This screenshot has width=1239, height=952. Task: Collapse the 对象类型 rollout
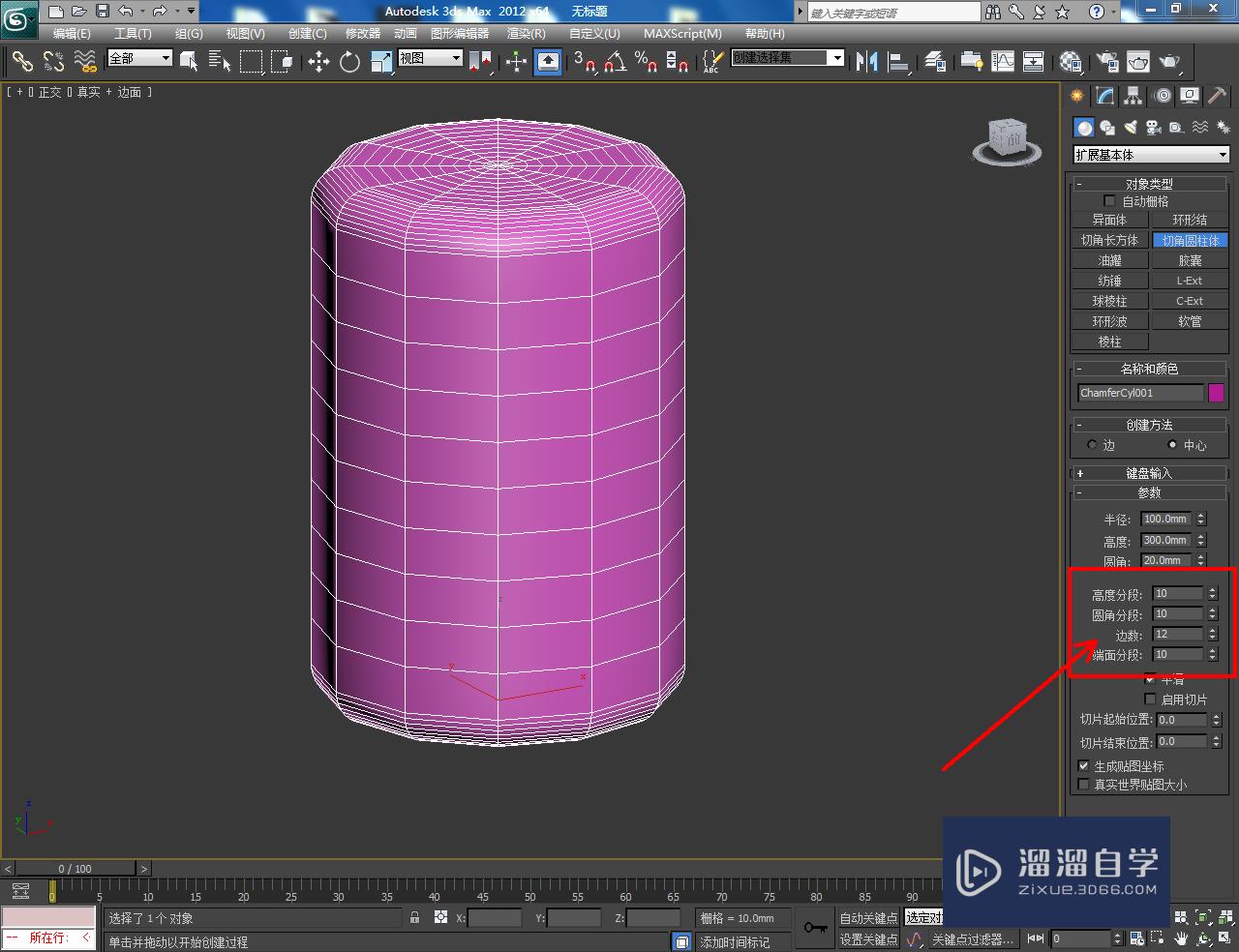pos(1149,184)
